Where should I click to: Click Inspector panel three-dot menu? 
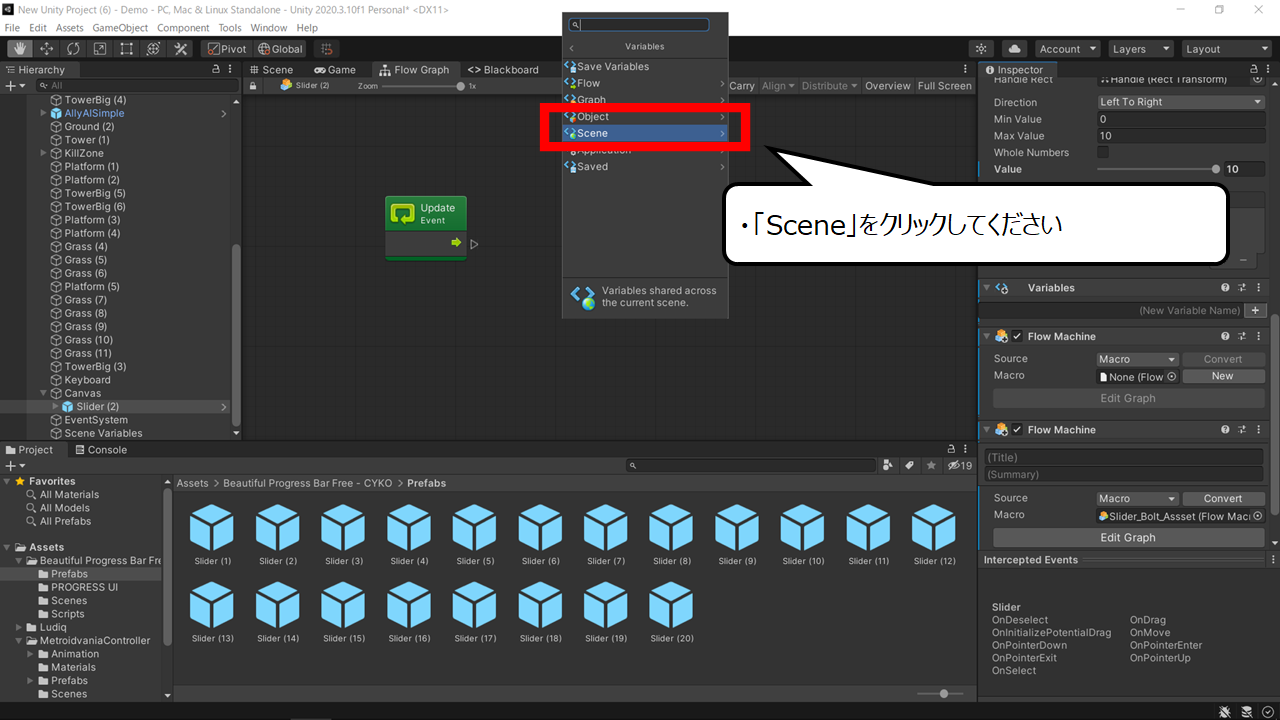pyautogui.click(x=1268, y=70)
